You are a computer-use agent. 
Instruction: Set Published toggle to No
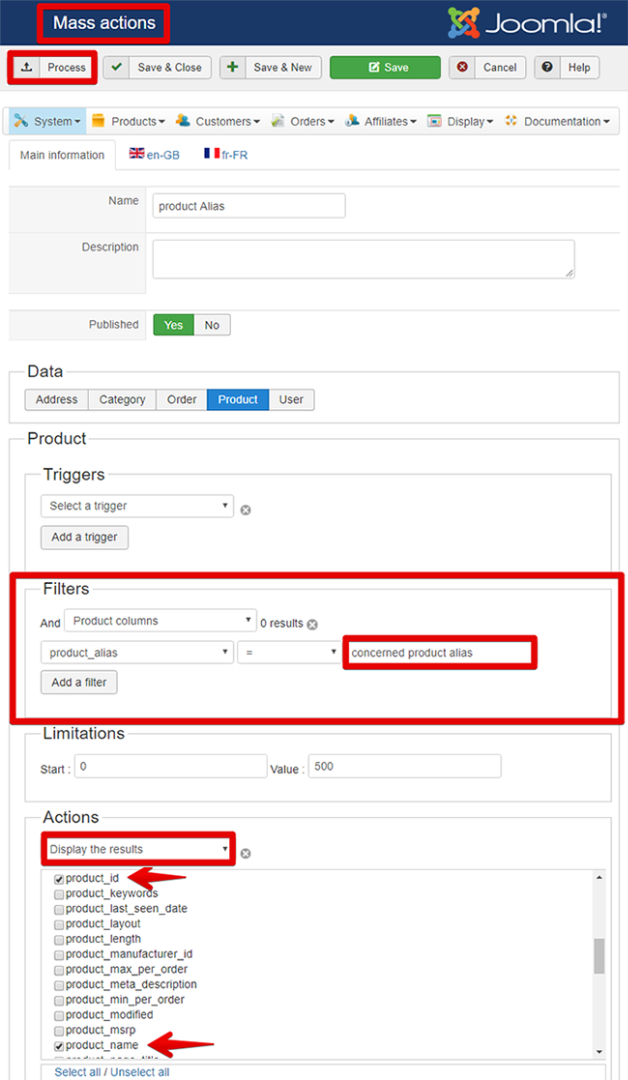pyautogui.click(x=212, y=325)
